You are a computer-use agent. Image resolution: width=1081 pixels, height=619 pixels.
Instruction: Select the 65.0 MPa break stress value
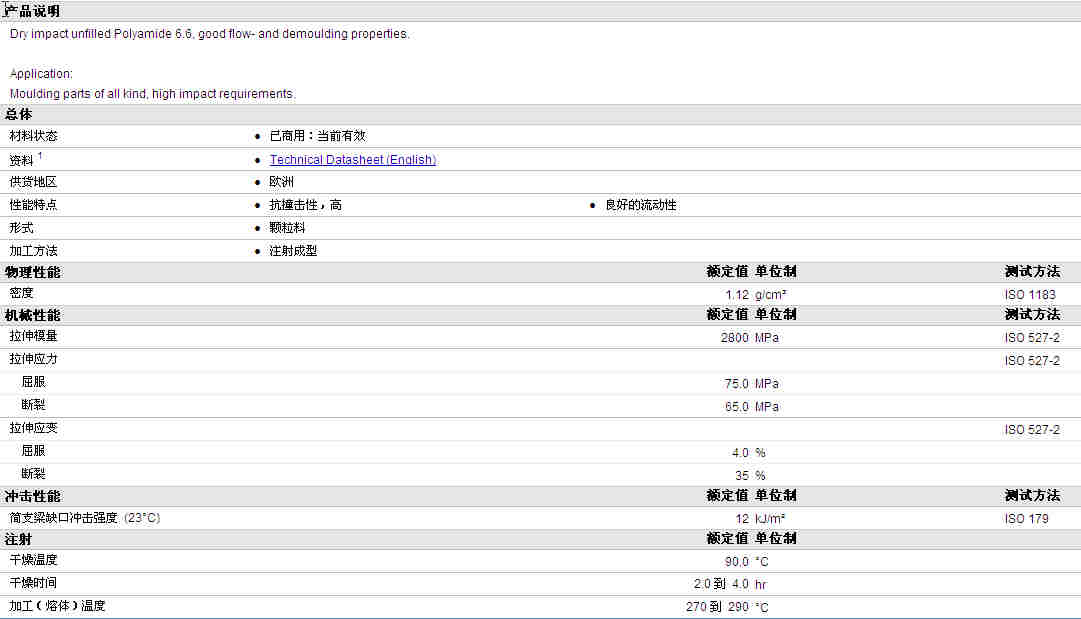pos(751,407)
